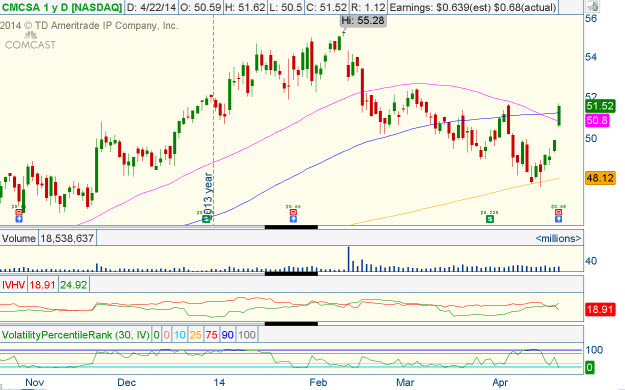Viewport: 625px width, 390px height.
Task: Click the L: 50.5 low value
Action: (x=285, y=7)
